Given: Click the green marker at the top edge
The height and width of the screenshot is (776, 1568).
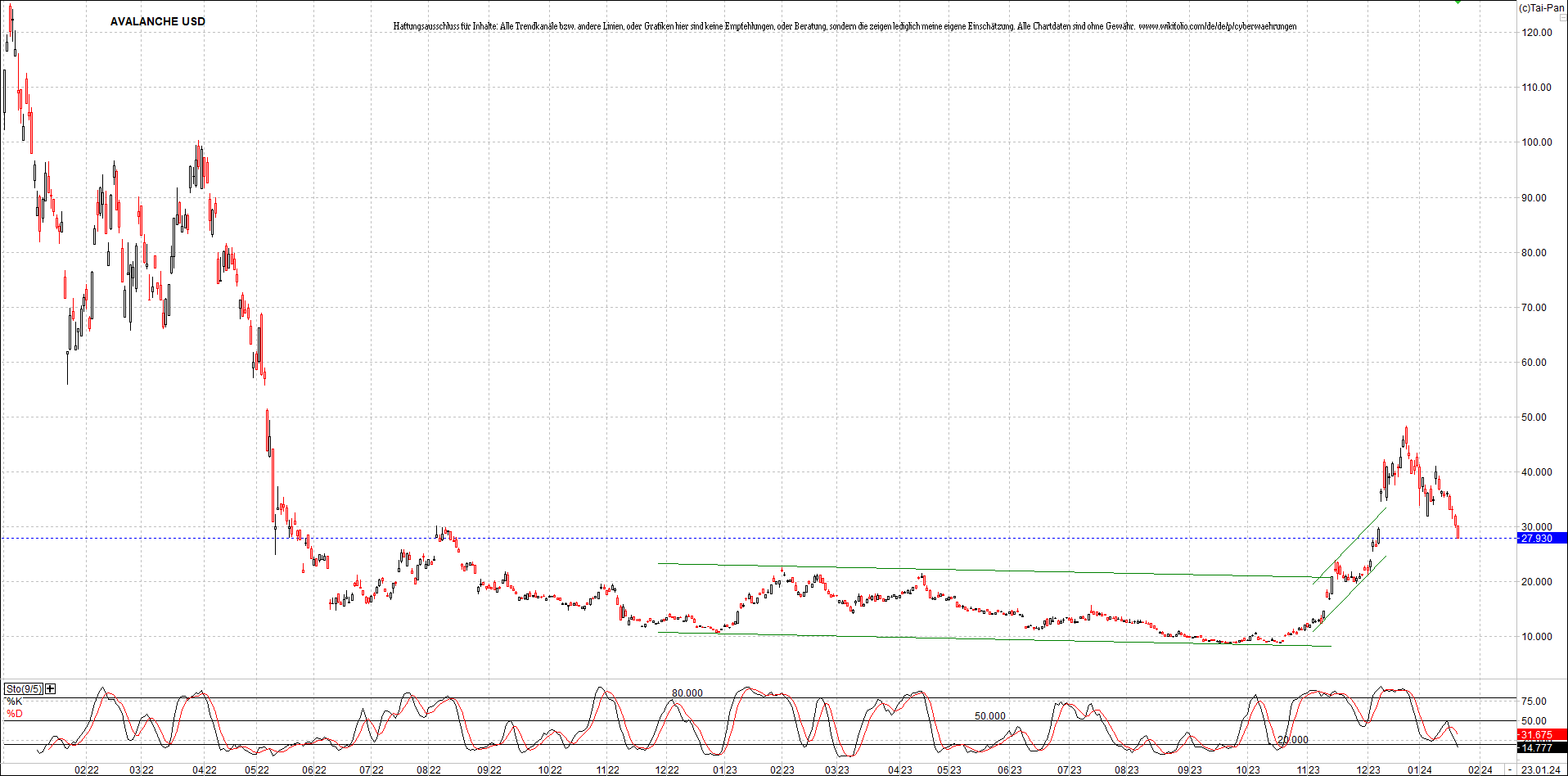Looking at the screenshot, I should [x=1458, y=2].
